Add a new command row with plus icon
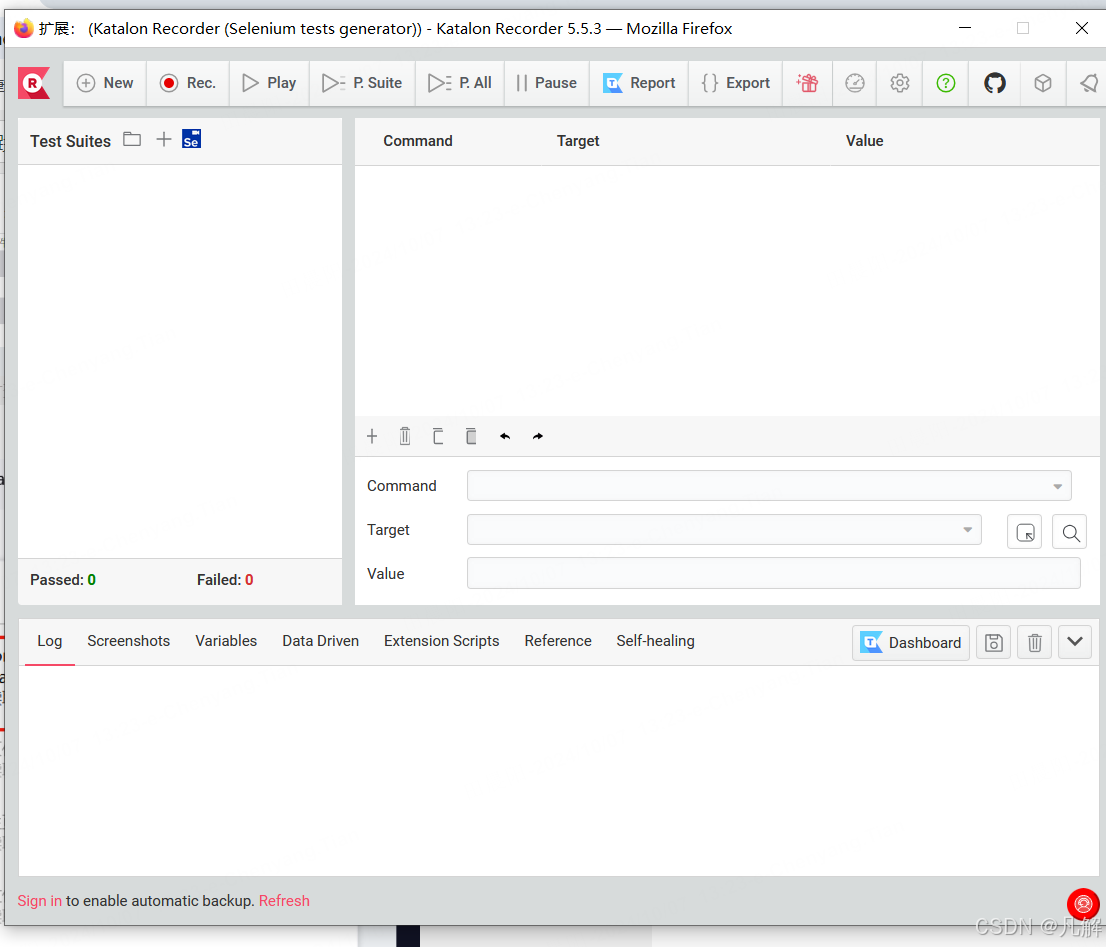Viewport: 1106px width, 947px height. point(372,436)
